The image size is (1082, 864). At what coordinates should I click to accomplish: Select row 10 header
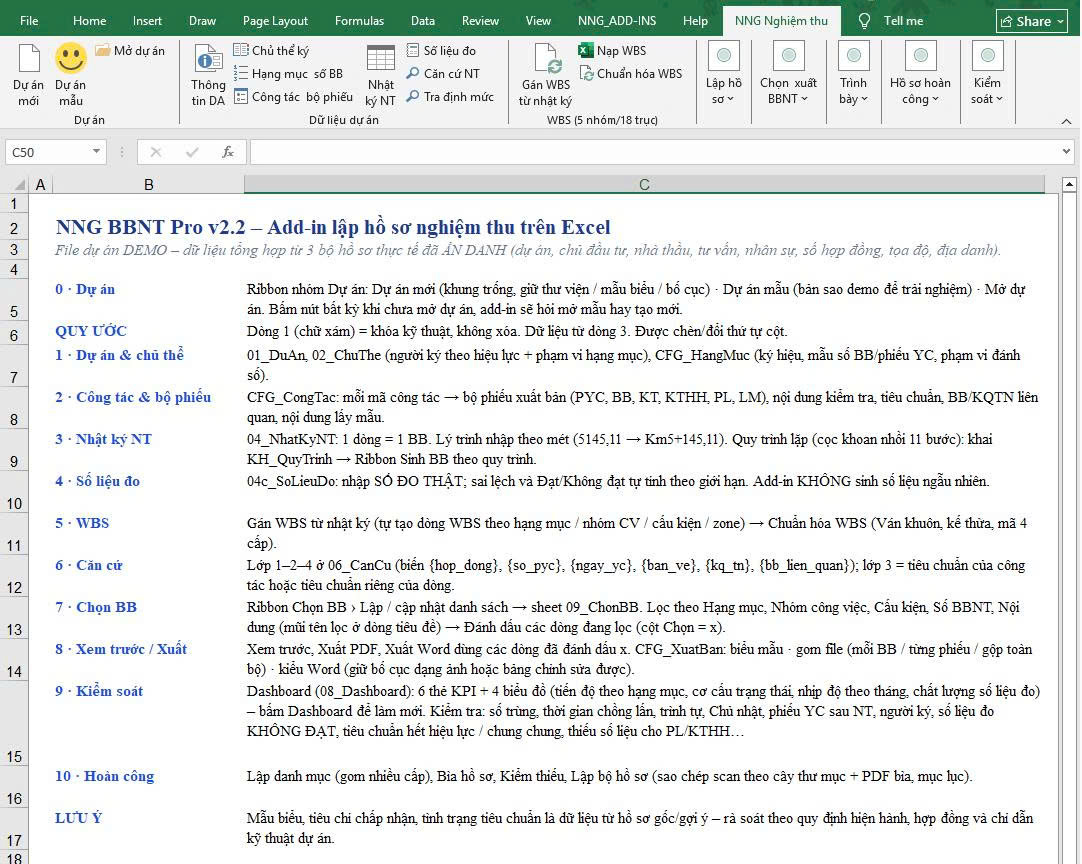[x=14, y=493]
